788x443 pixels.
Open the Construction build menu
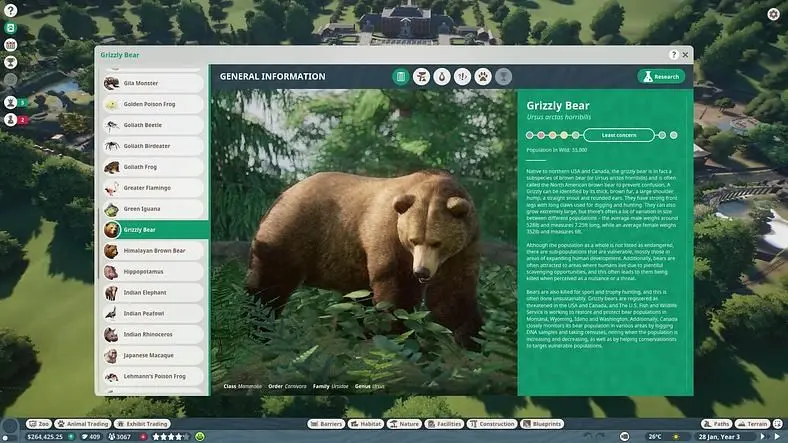coord(492,424)
